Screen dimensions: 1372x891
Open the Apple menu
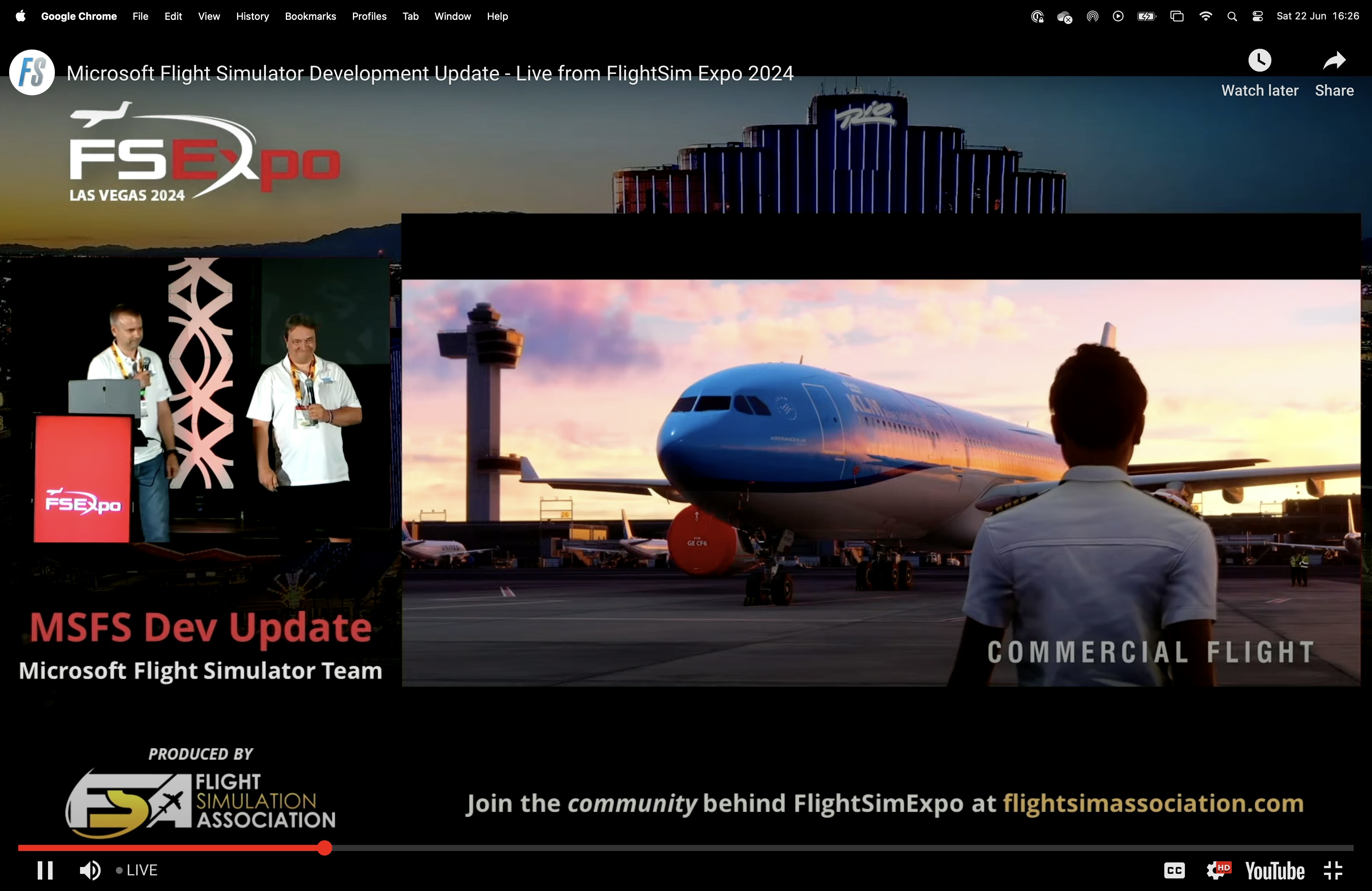(21, 16)
